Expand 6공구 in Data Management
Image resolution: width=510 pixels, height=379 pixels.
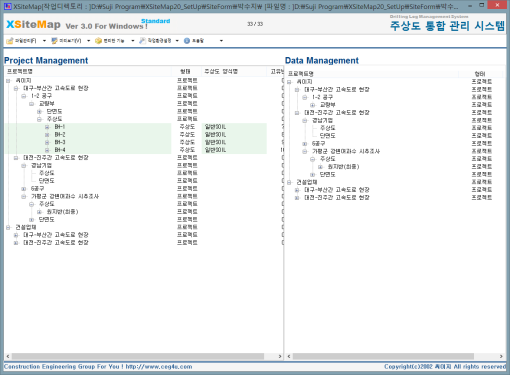[305, 144]
